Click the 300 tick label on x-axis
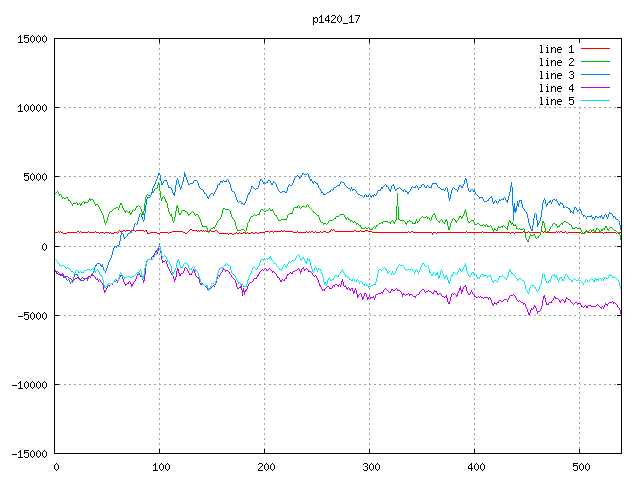 [370, 467]
